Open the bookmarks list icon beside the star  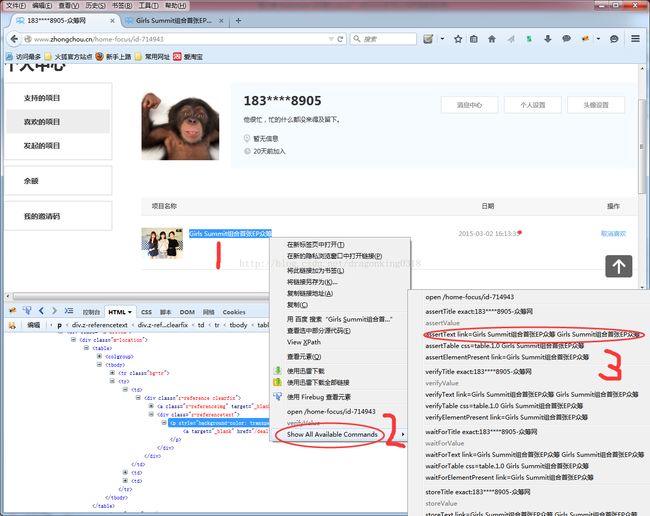pyautogui.click(x=474, y=39)
